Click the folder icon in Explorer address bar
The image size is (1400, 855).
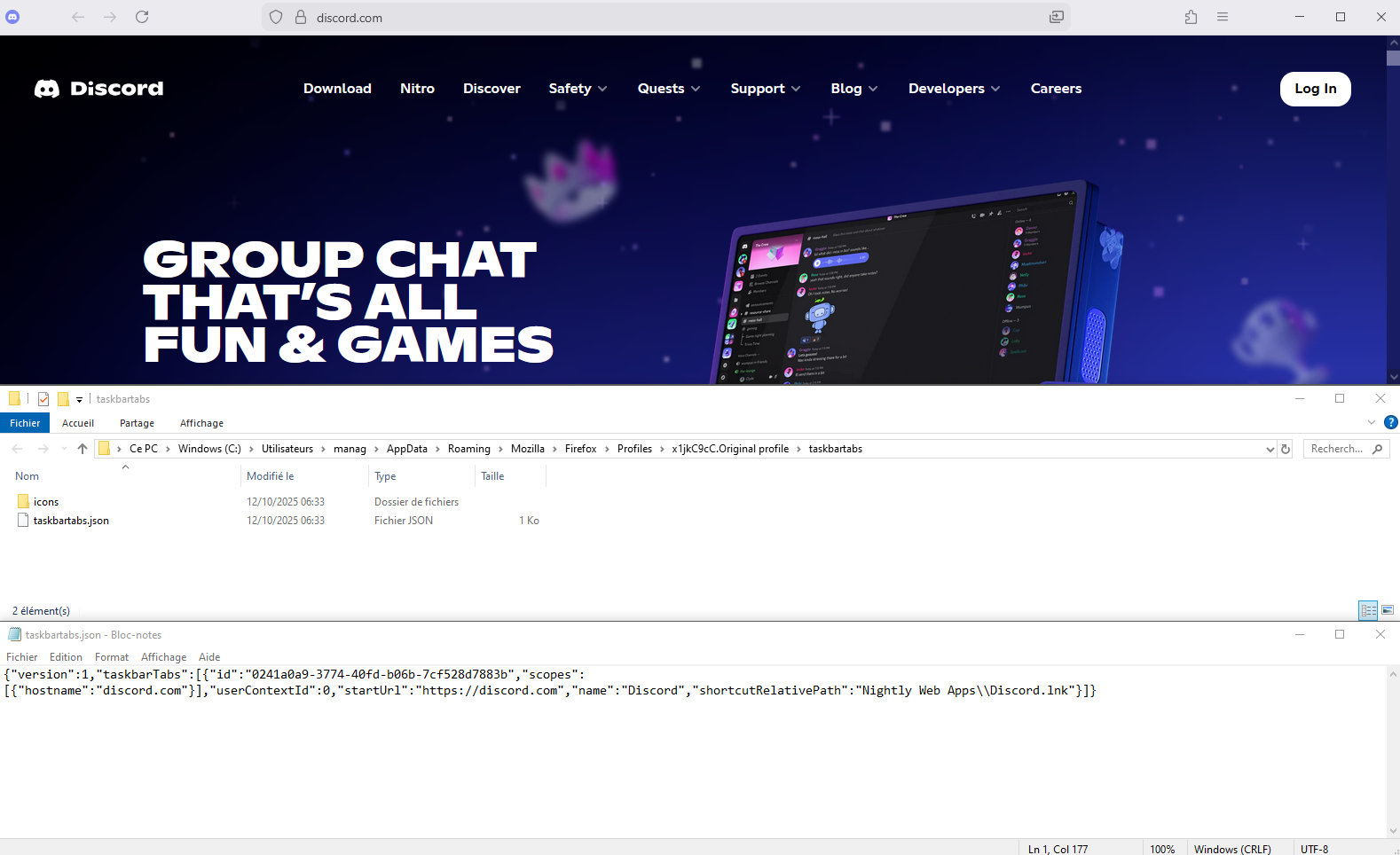click(x=104, y=449)
